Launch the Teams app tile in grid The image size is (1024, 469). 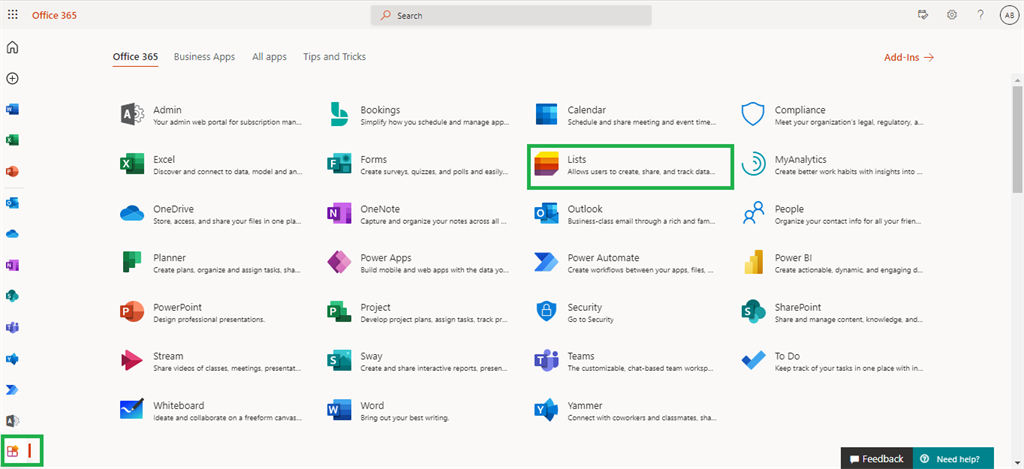[x=625, y=361]
